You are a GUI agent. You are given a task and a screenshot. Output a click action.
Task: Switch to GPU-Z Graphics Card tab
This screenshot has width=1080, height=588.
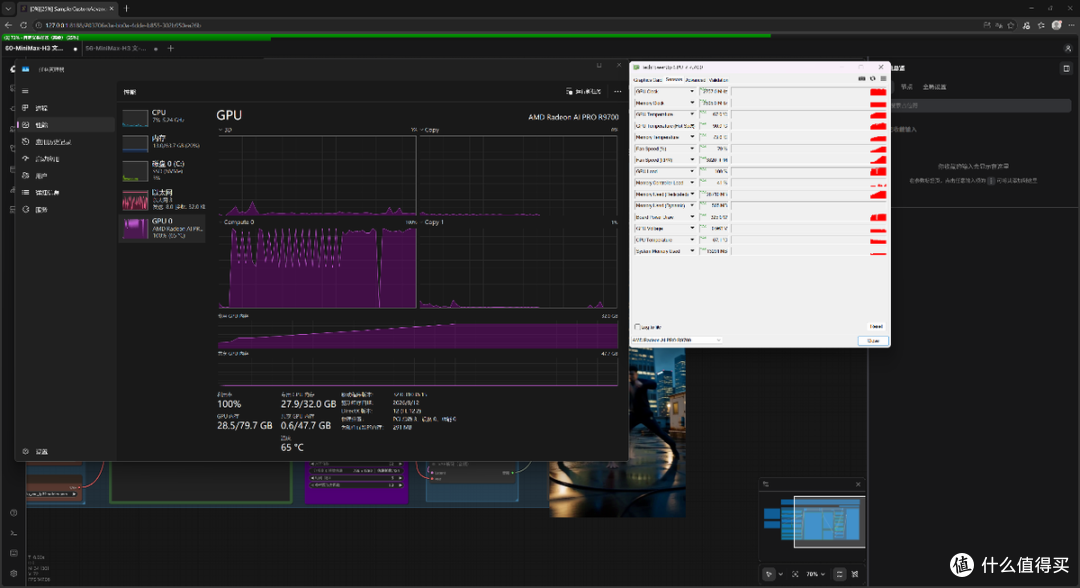click(x=647, y=80)
